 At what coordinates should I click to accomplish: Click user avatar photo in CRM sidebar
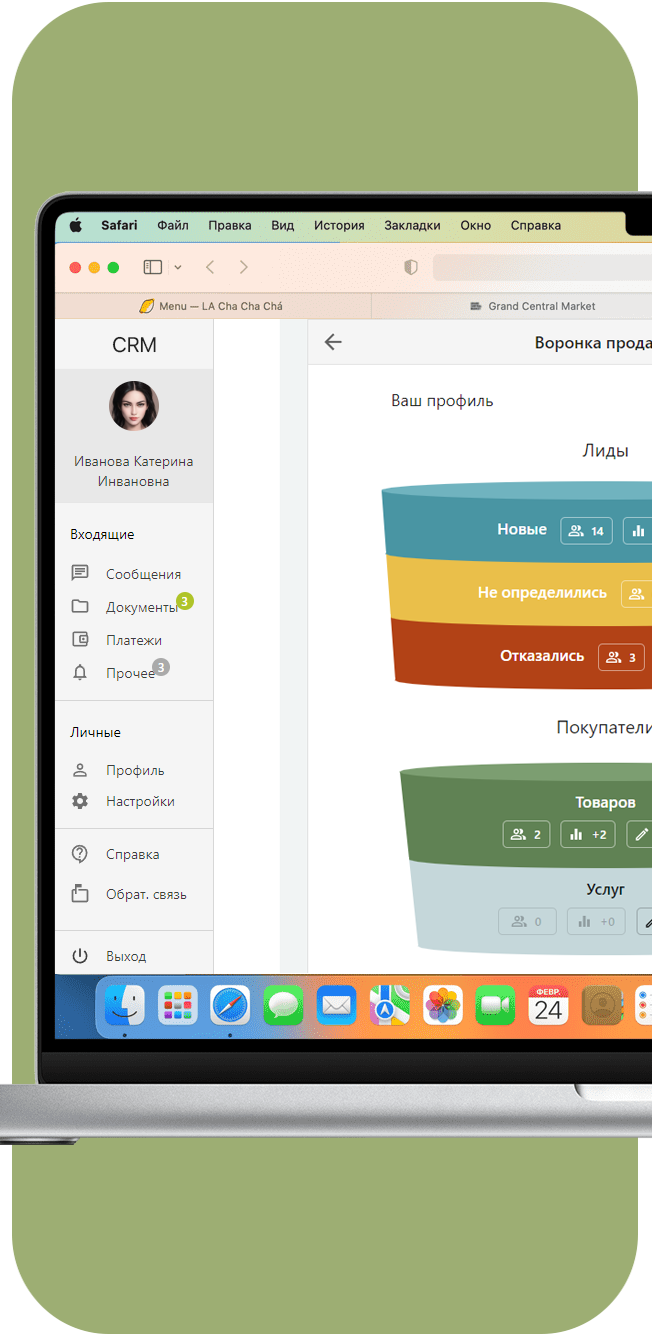click(x=134, y=406)
